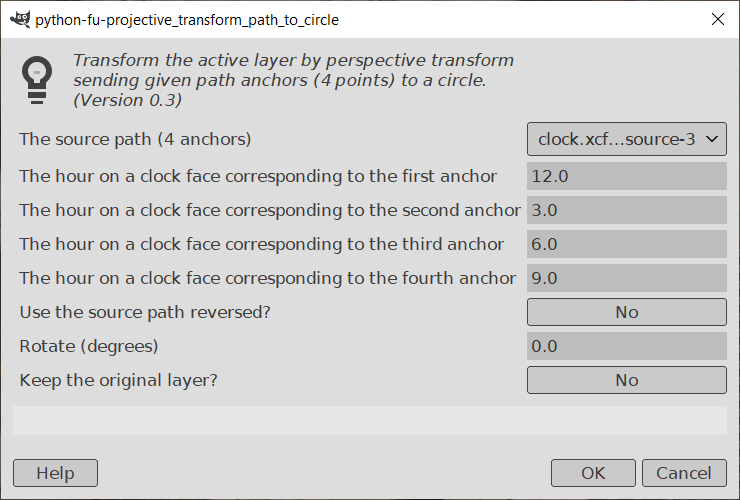Open Help for this plugin
740x500 pixels.
point(55,473)
